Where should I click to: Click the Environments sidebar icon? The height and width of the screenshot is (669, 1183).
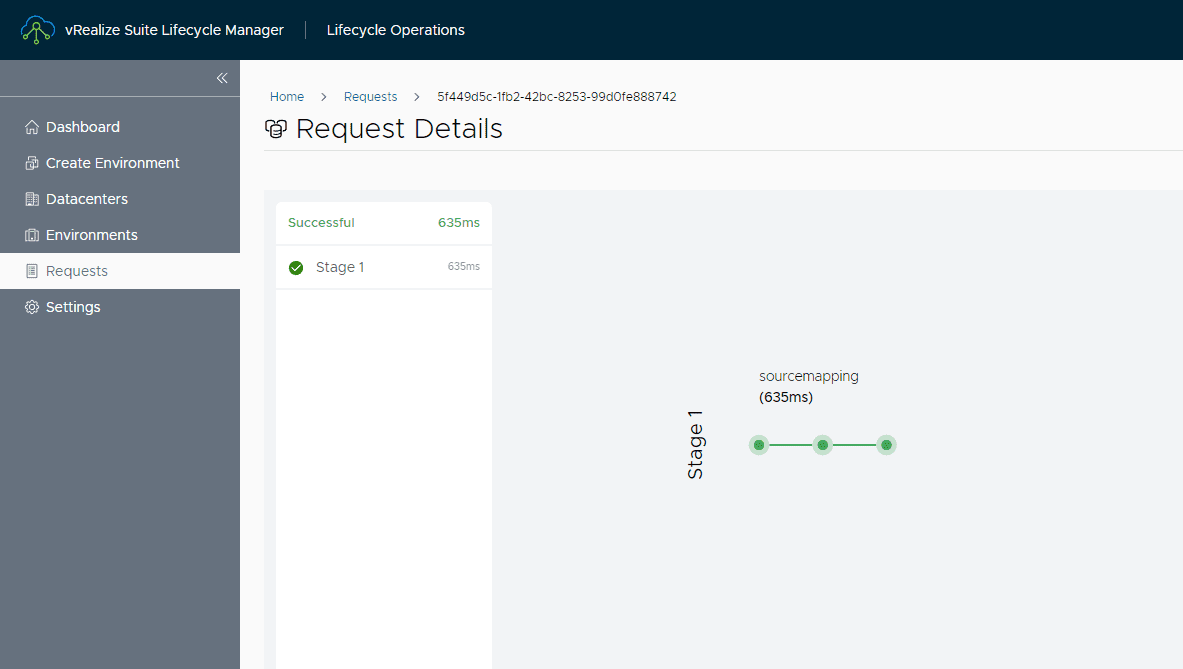coord(31,235)
